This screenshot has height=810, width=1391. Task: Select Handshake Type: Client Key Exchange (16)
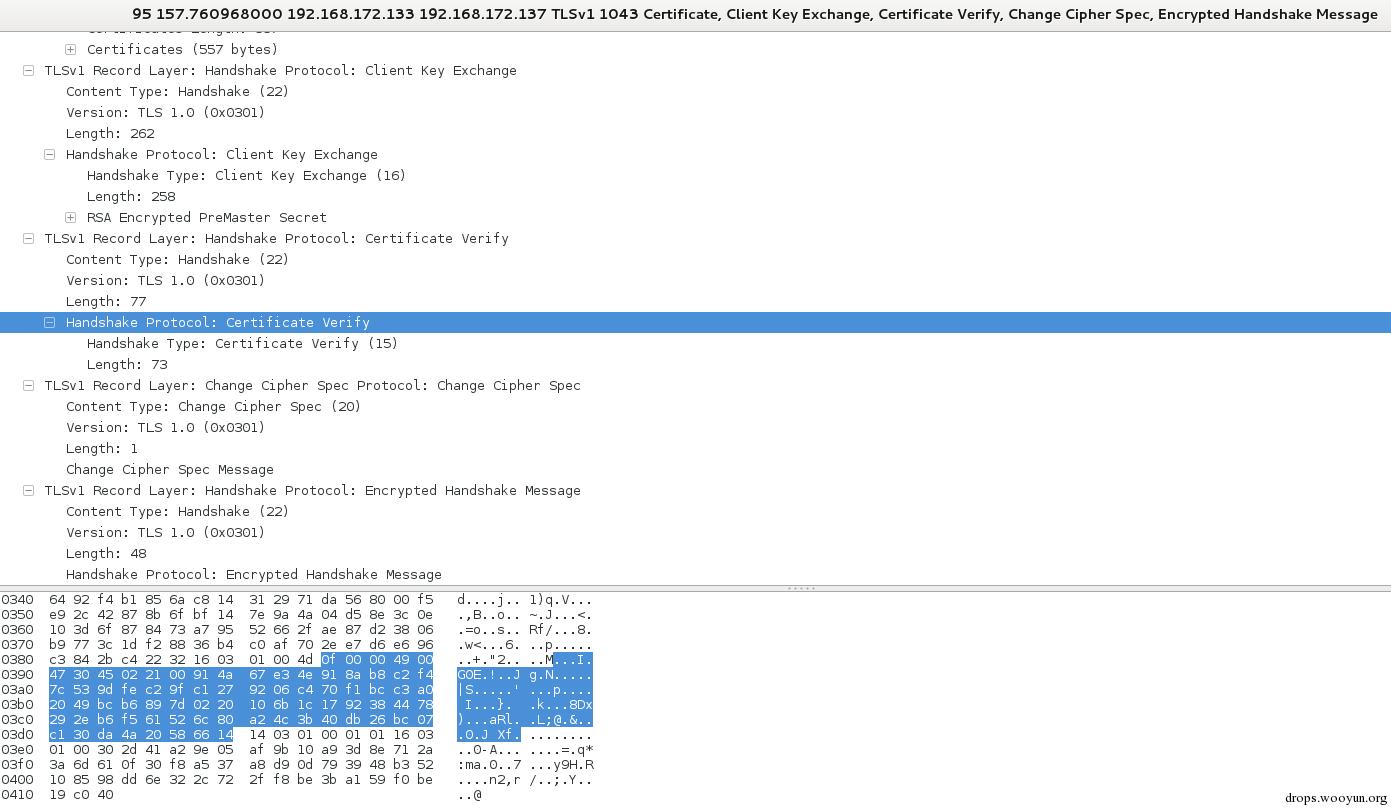246,175
